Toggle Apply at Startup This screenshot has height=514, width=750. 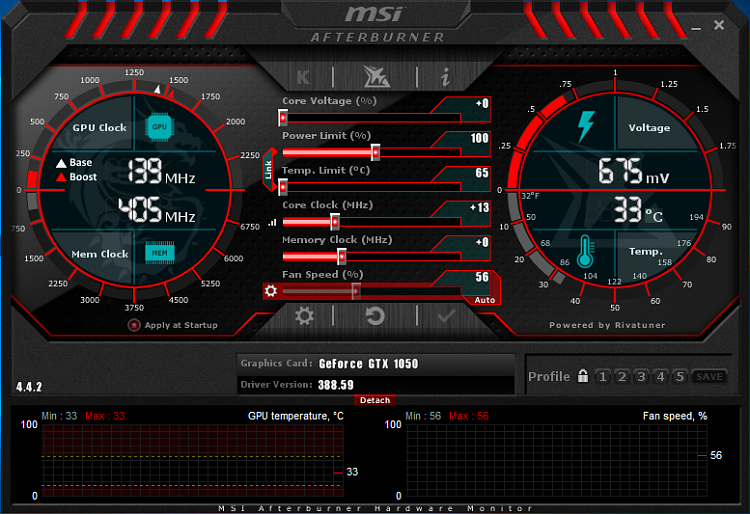[134, 325]
